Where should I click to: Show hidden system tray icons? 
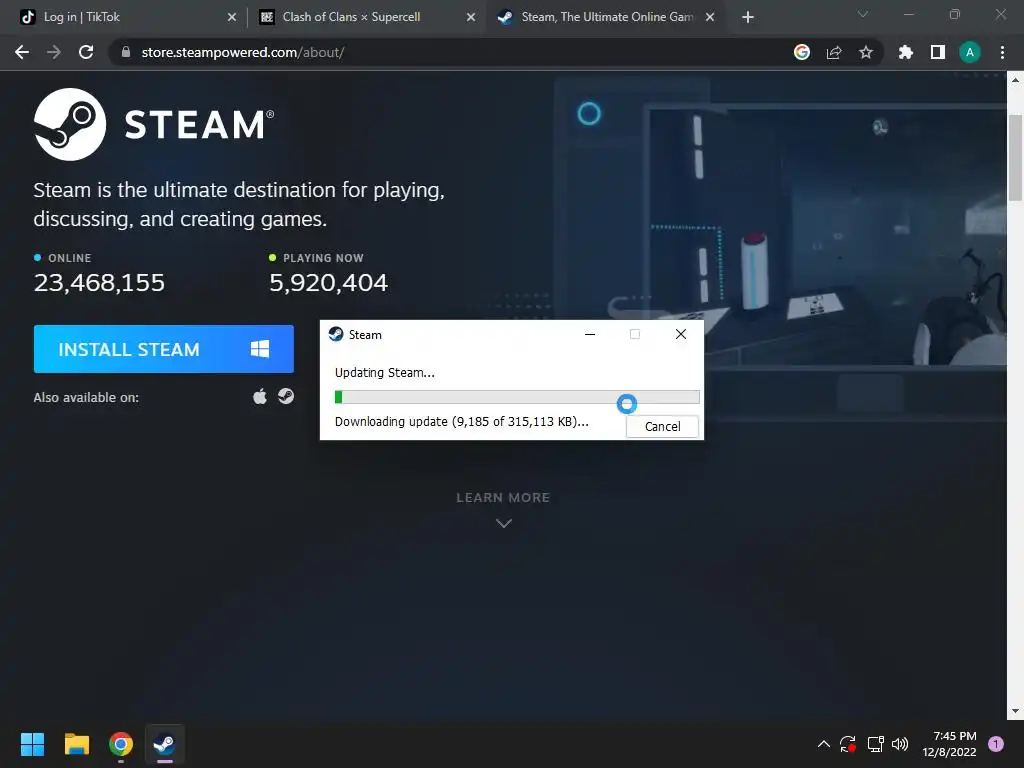tap(824, 744)
